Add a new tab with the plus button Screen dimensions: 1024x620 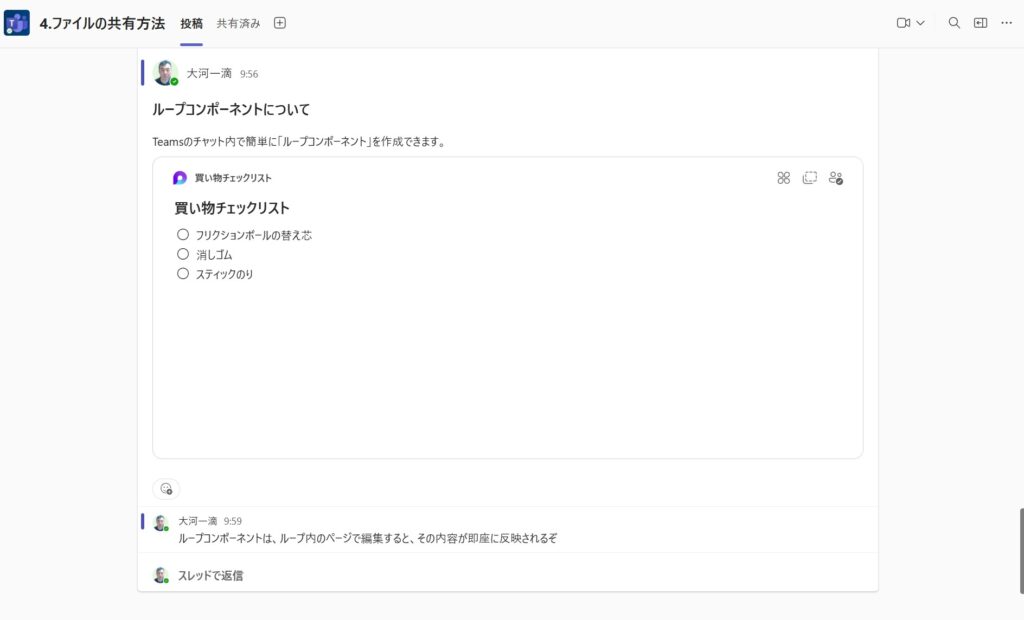point(279,22)
